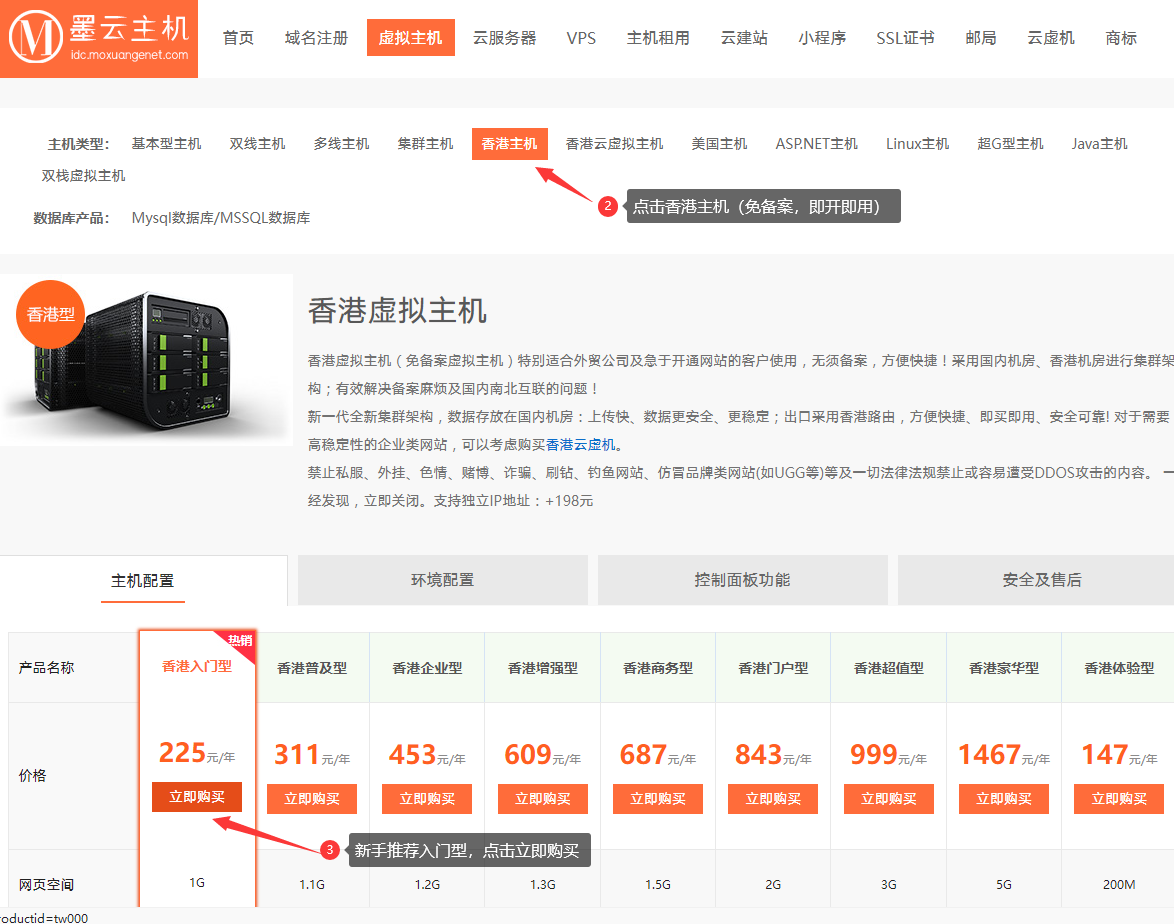The height and width of the screenshot is (924, 1174).
Task: Open 商标 nav item
Action: click(x=1121, y=38)
